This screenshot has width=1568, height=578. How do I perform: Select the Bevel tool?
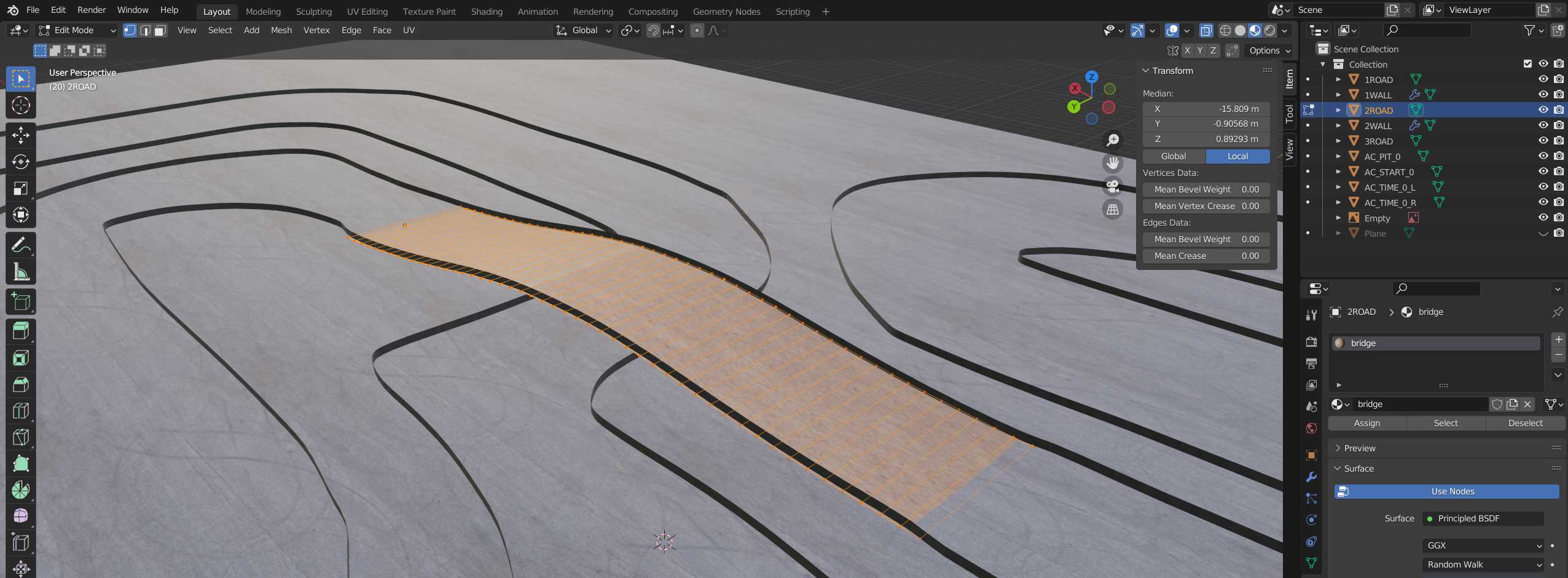[x=21, y=384]
